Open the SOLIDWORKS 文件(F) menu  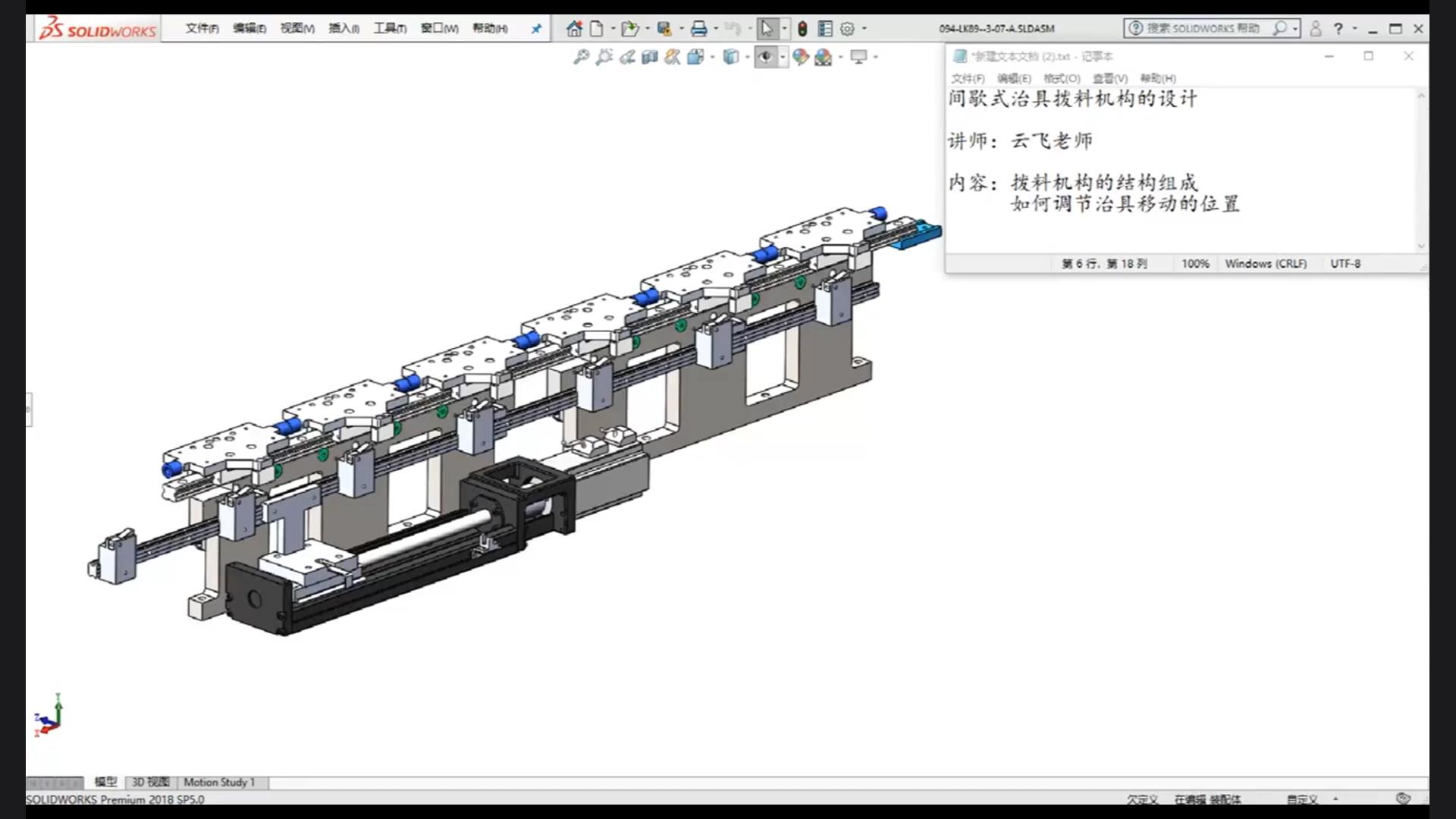202,29
